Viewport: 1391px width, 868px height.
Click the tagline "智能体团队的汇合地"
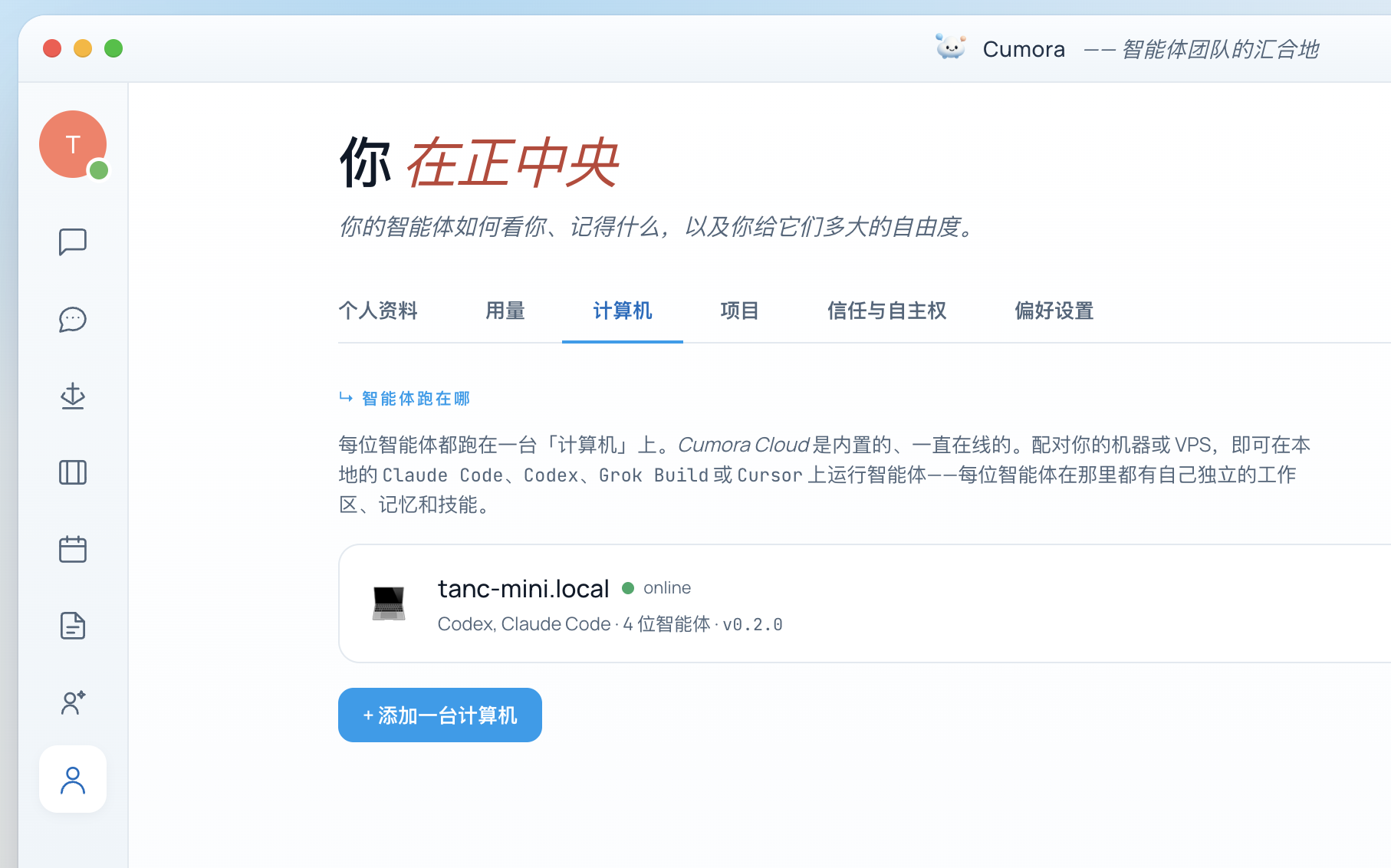[x=1220, y=49]
